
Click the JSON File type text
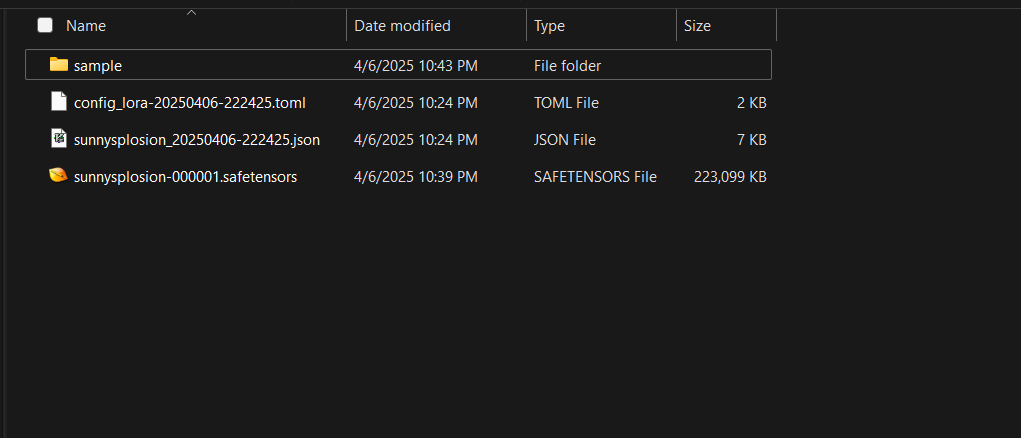564,140
